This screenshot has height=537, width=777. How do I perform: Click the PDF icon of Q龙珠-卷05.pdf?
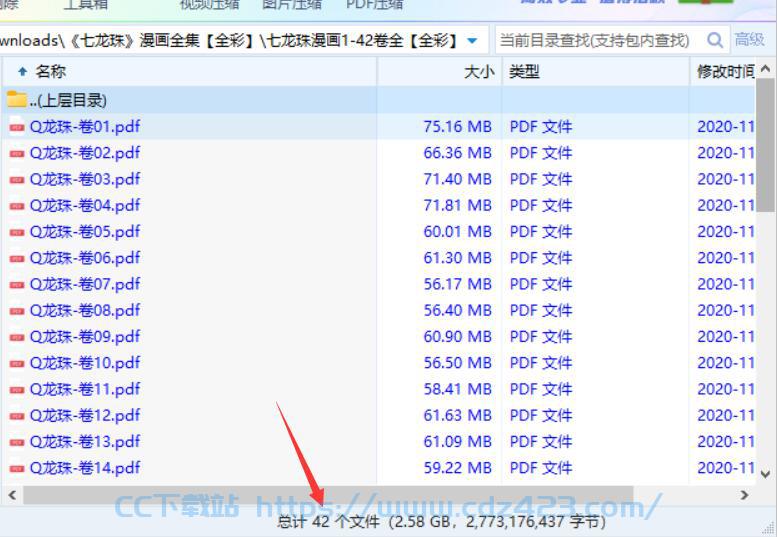click(17, 232)
